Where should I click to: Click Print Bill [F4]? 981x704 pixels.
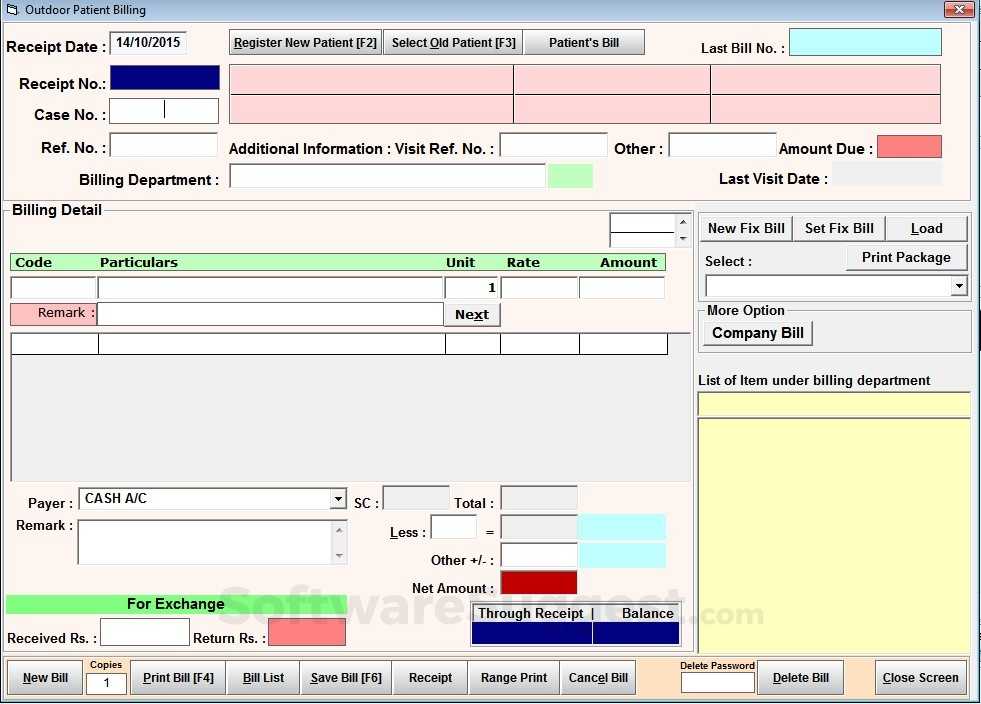177,677
